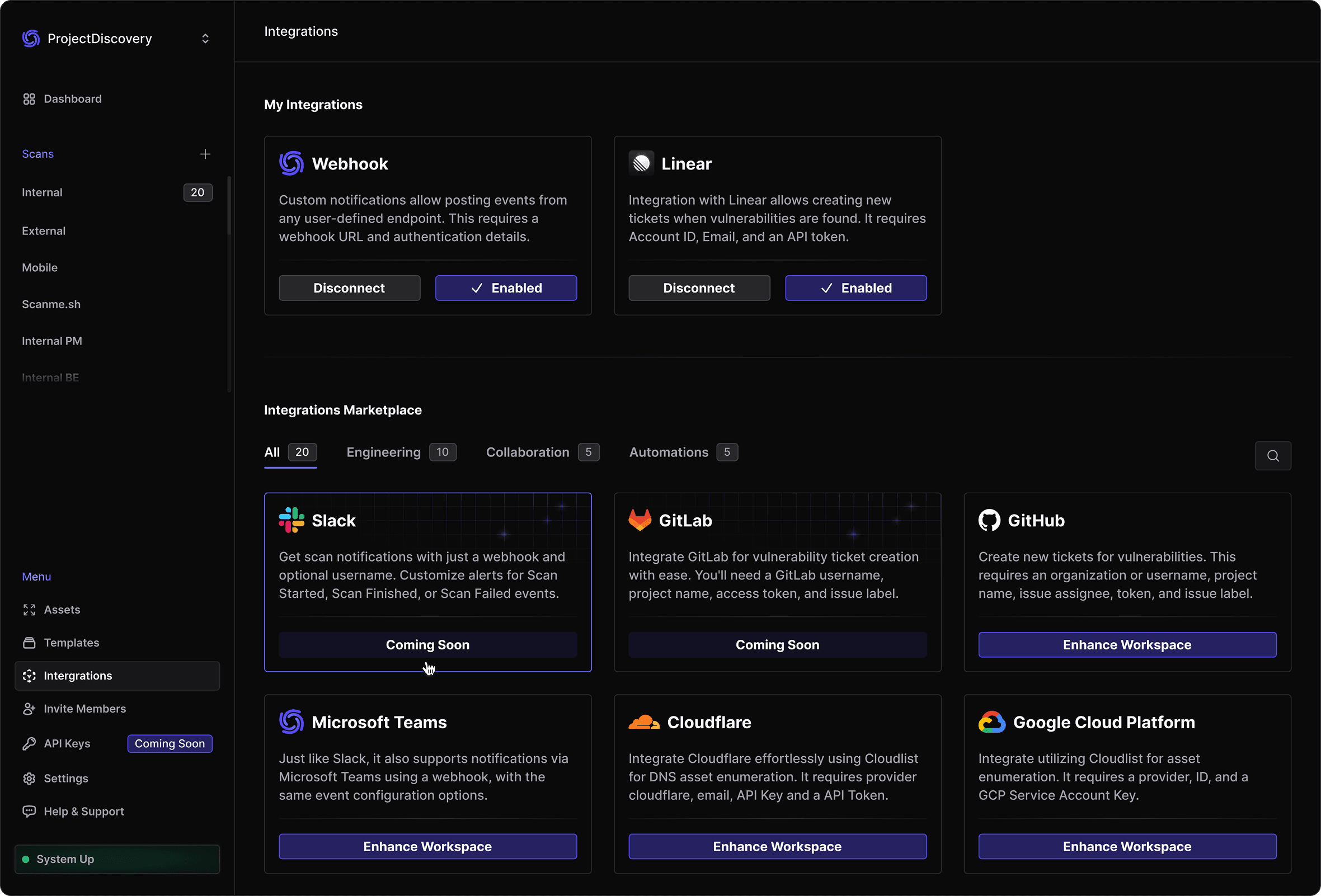Image resolution: width=1321 pixels, height=896 pixels.
Task: Click Enhance Workspace on the GitHub card
Action: click(1128, 645)
